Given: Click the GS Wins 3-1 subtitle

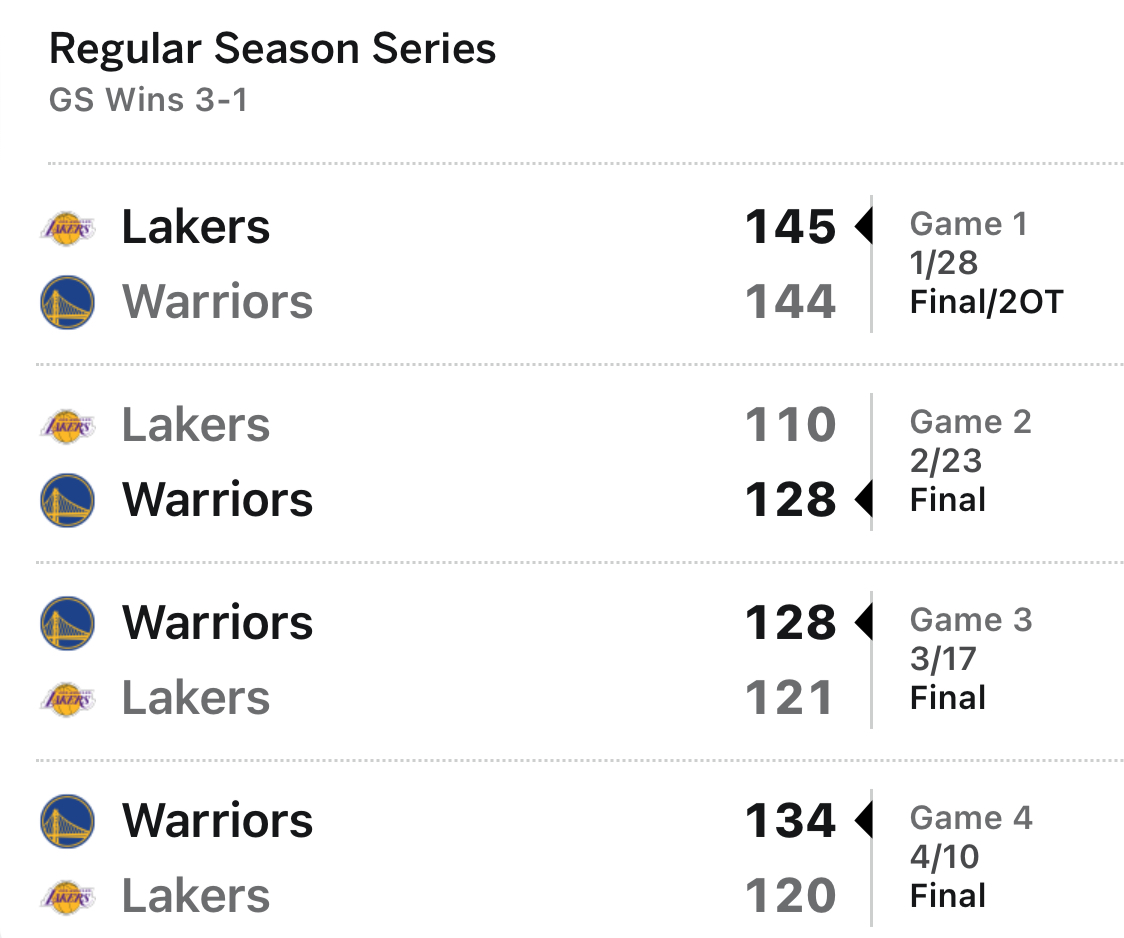Looking at the screenshot, I should pos(147,100).
